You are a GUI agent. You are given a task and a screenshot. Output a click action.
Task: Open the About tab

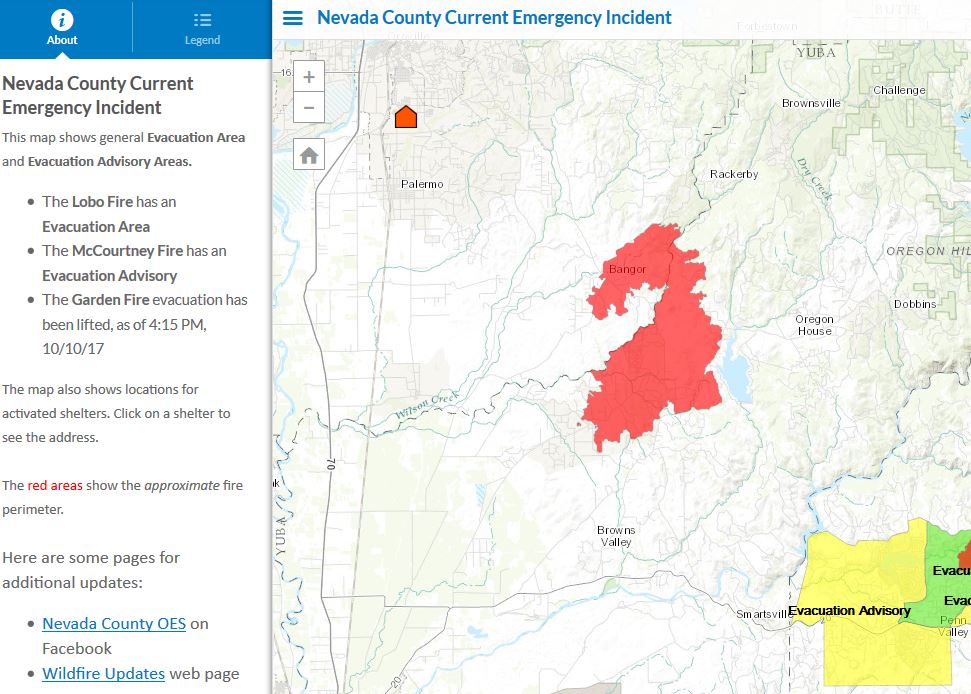(x=62, y=27)
